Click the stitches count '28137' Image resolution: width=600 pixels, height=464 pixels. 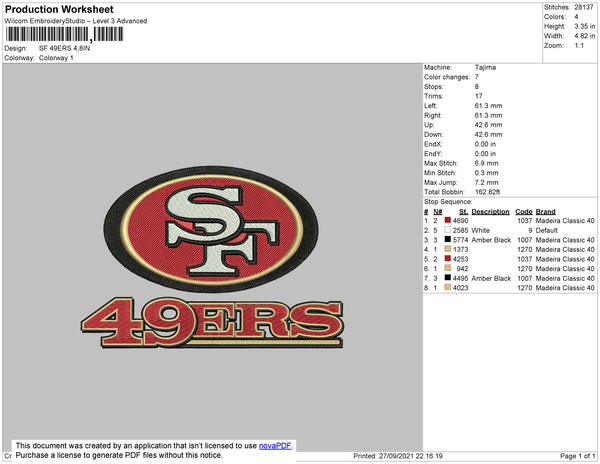click(x=584, y=7)
